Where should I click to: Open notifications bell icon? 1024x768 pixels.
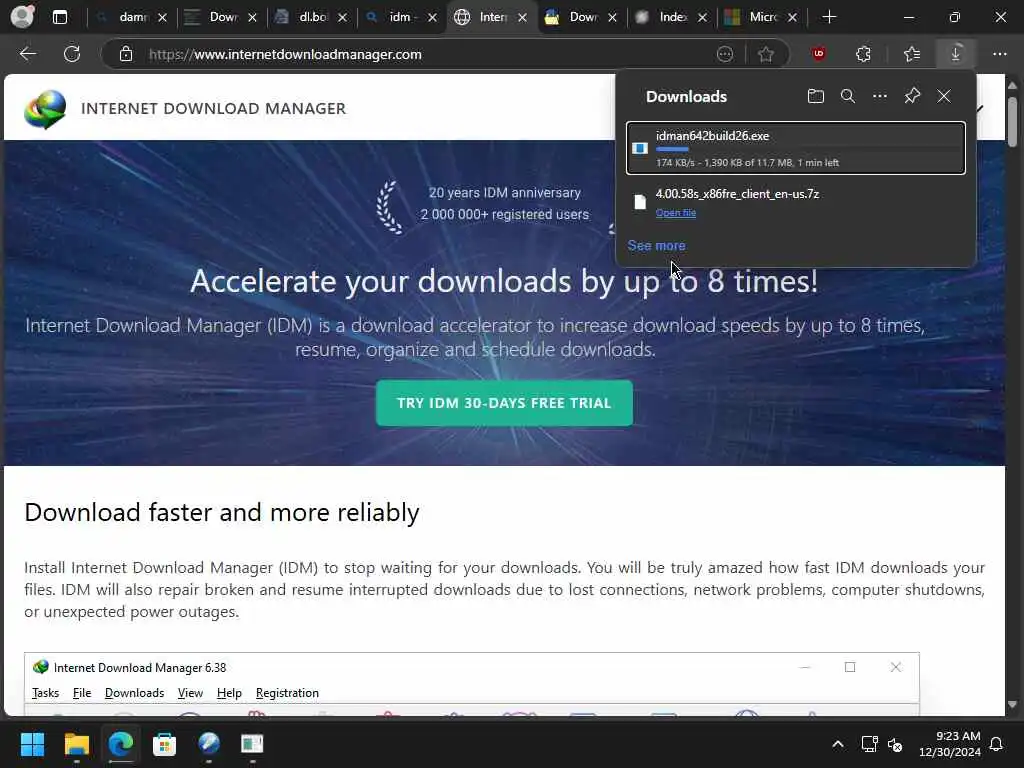[997, 744]
